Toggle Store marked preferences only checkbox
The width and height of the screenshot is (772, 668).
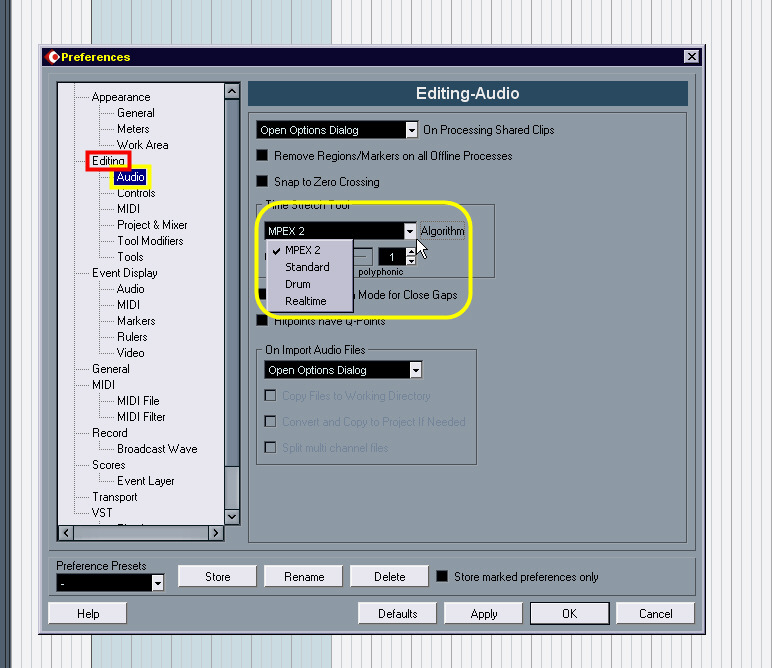442,576
